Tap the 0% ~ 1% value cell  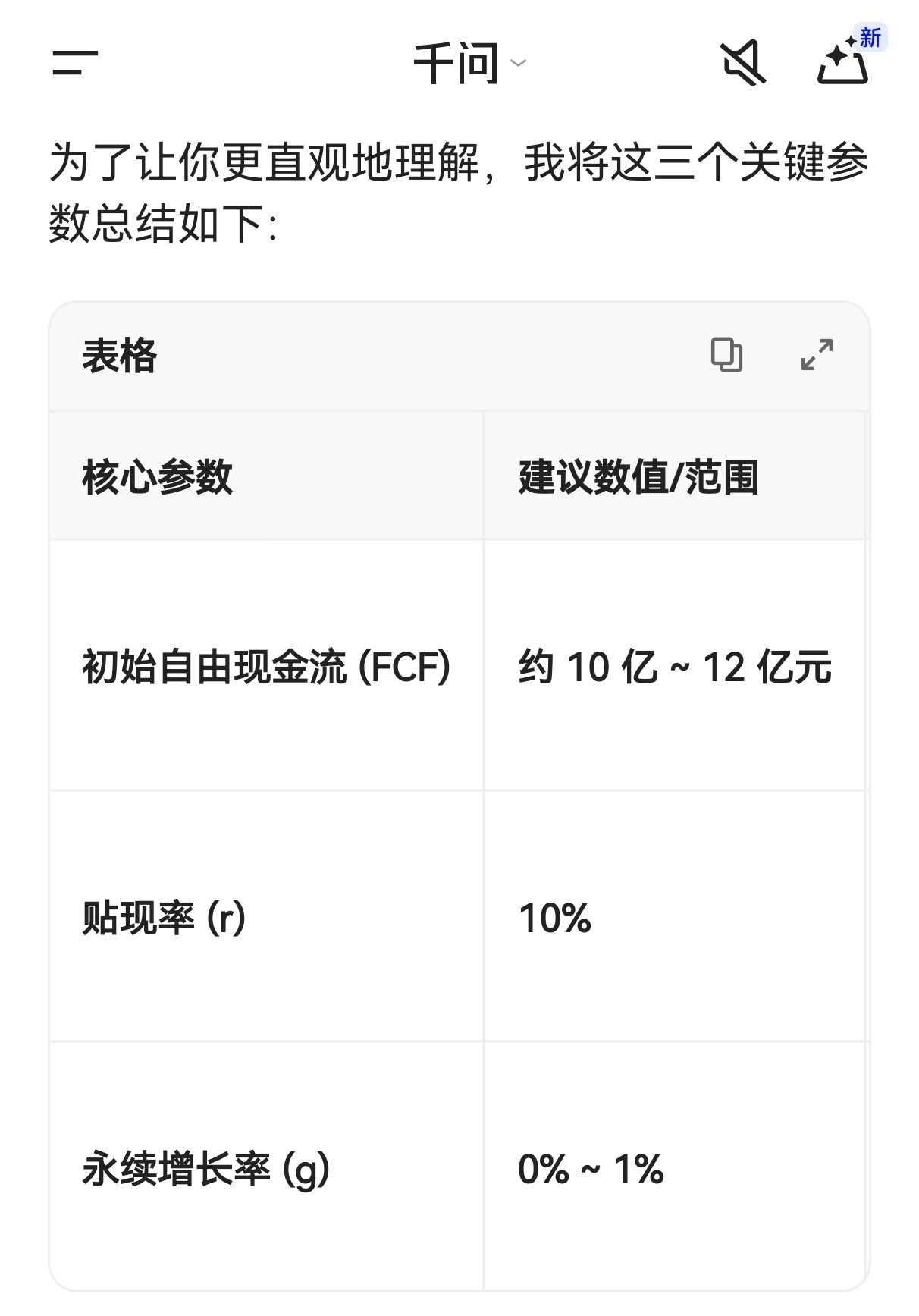[591, 1168]
